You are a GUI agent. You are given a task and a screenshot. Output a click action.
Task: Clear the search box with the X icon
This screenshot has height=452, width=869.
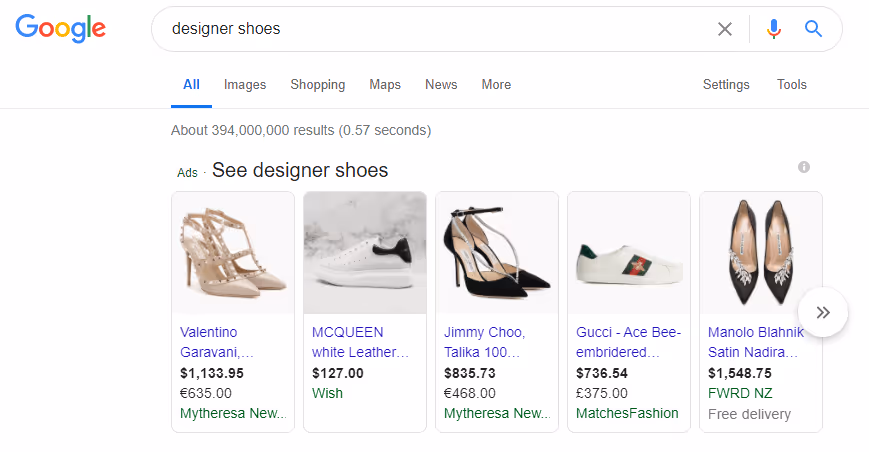click(x=725, y=29)
